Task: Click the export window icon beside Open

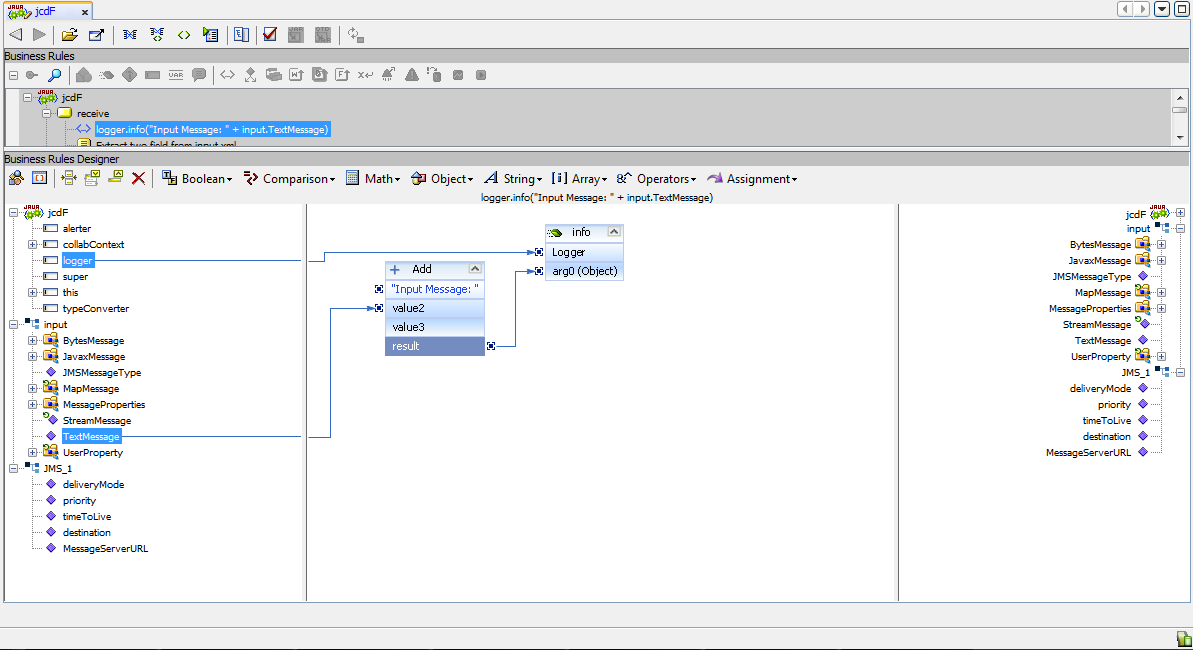Action: [x=96, y=35]
